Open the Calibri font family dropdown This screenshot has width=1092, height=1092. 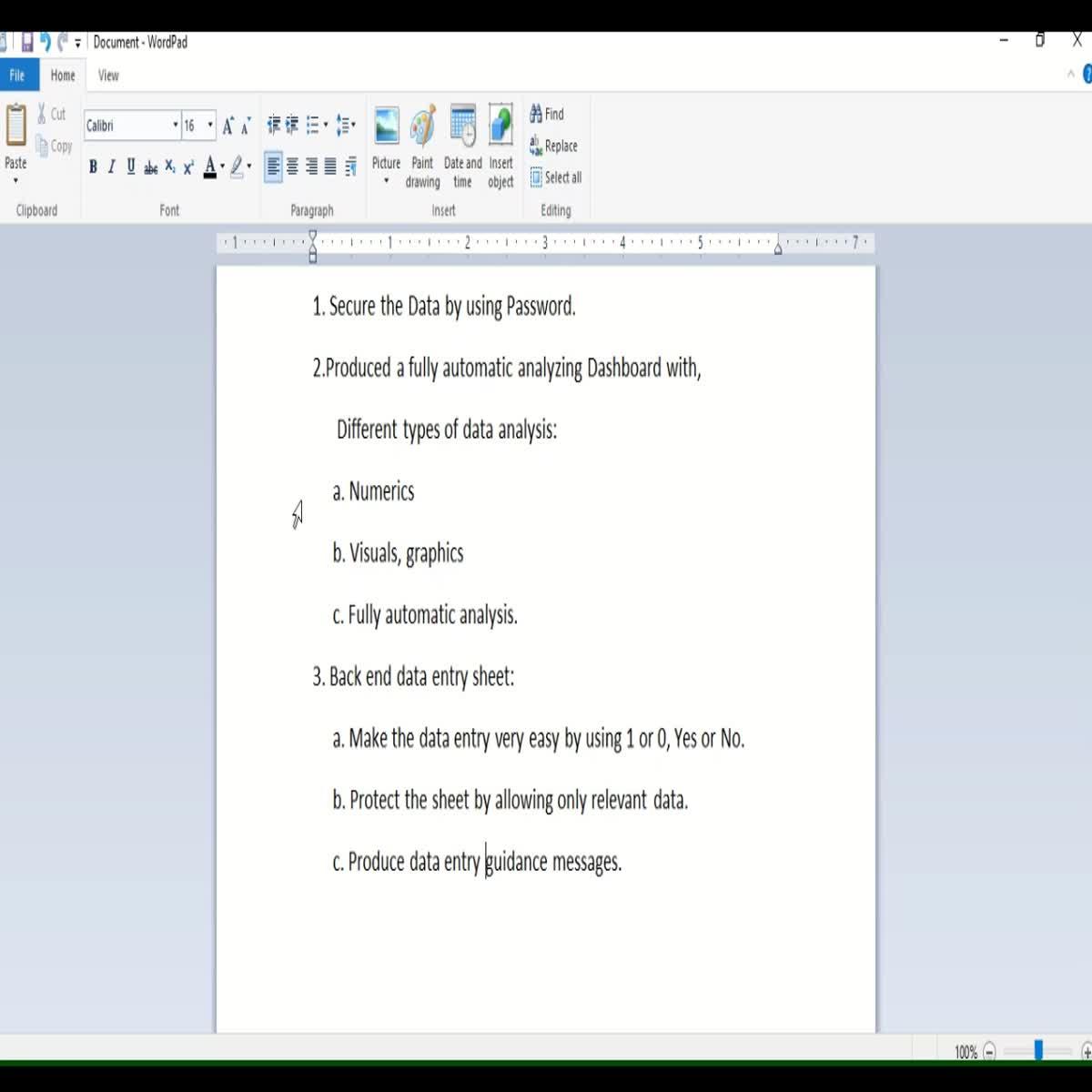(x=175, y=126)
